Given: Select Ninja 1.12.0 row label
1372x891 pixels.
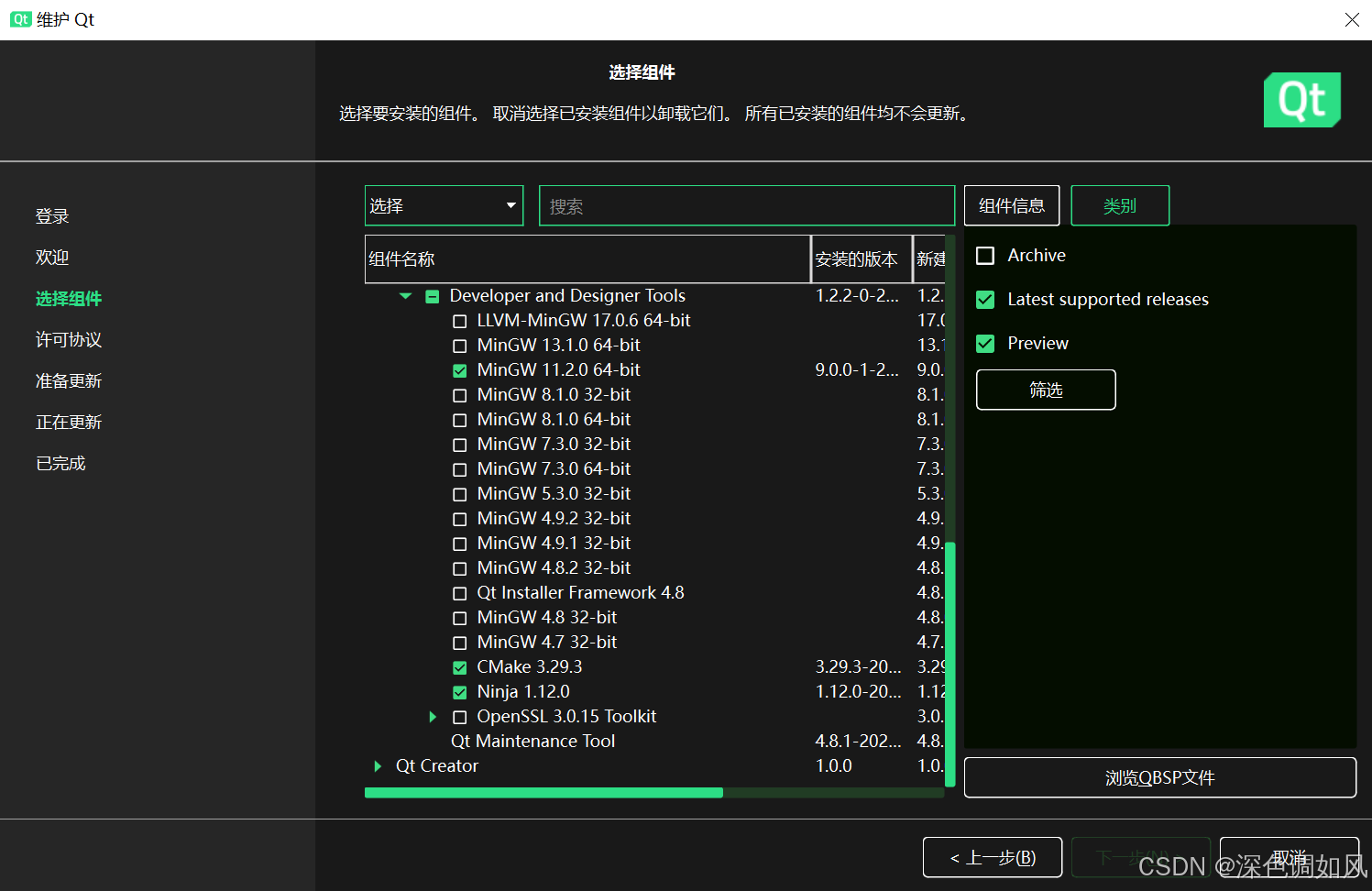Looking at the screenshot, I should (x=523, y=692).
